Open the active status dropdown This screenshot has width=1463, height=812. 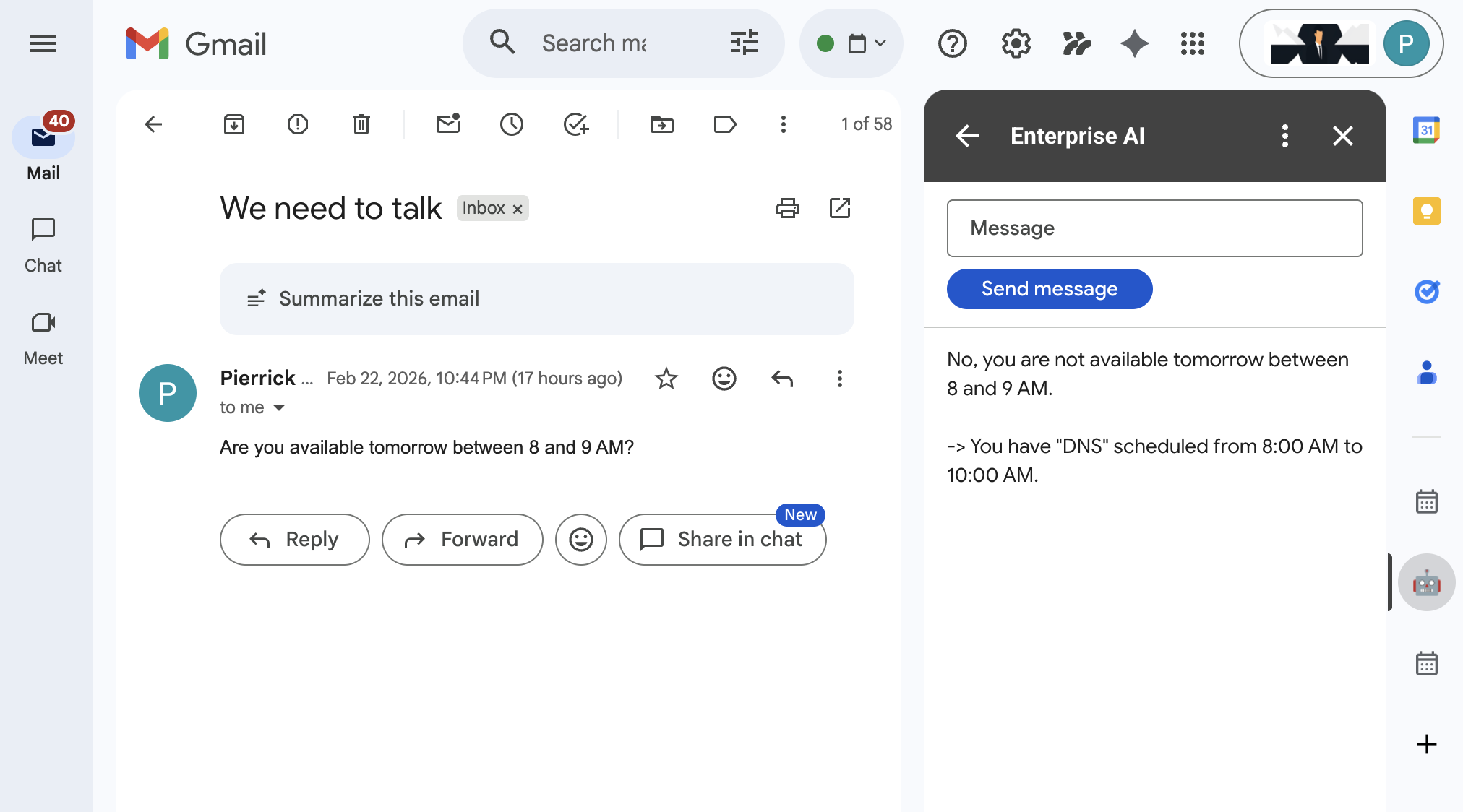point(851,43)
